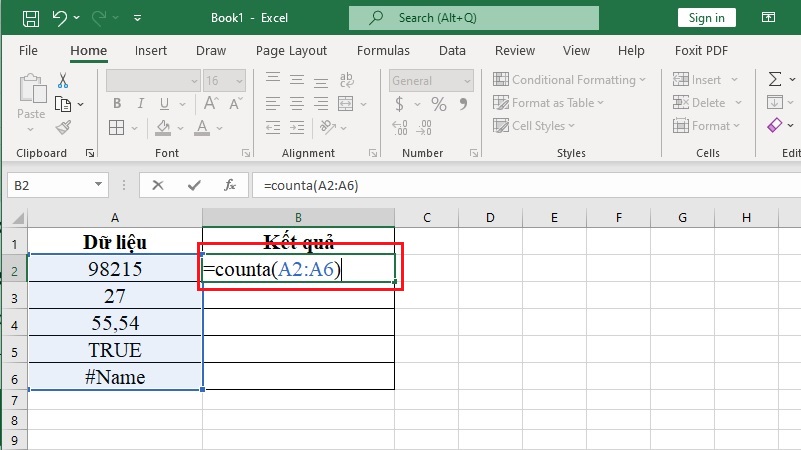Click the Cut scissors icon
801x450 pixels.
[x=63, y=80]
